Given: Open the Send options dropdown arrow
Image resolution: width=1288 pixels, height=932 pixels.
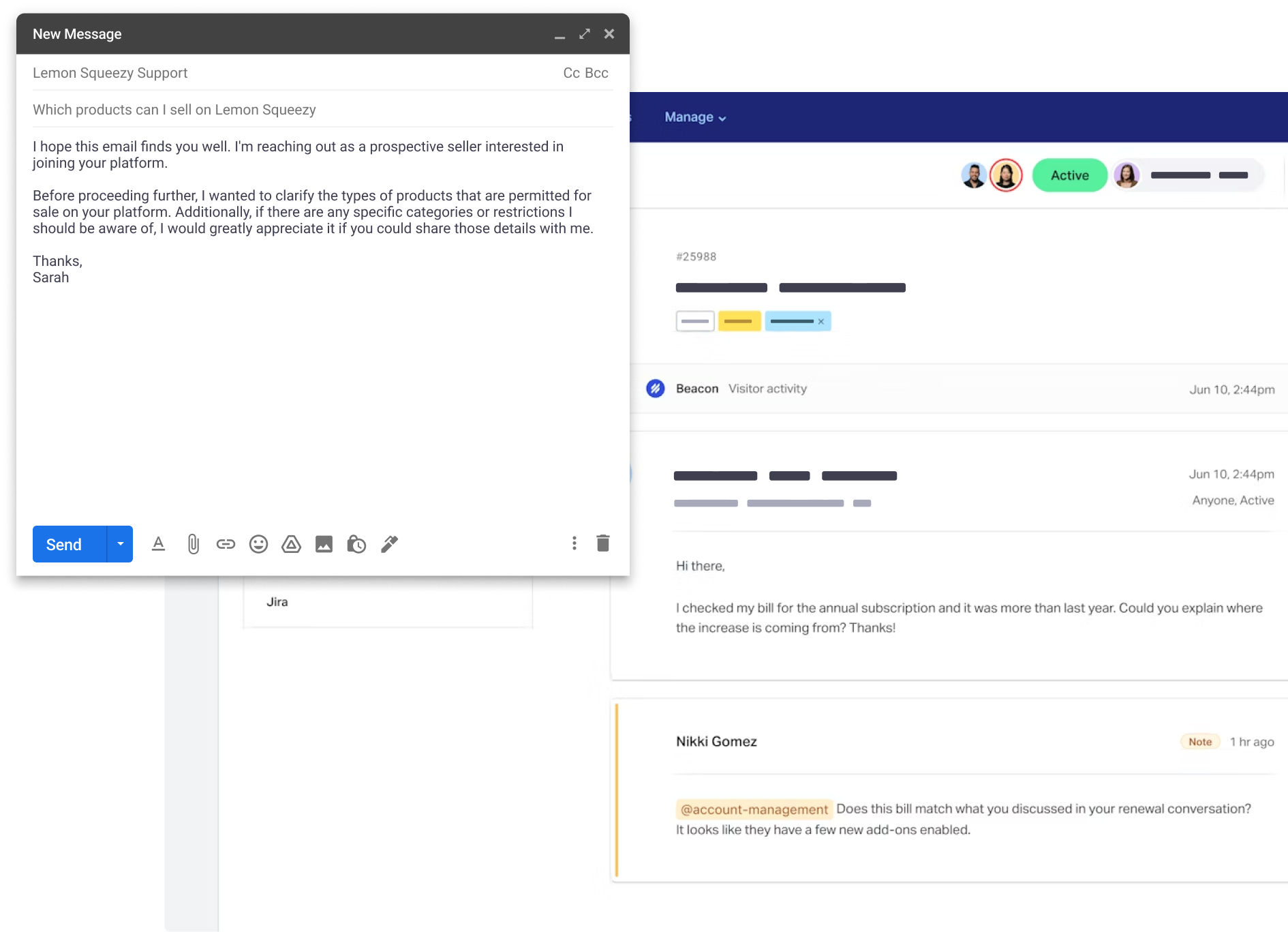Looking at the screenshot, I should click(120, 544).
